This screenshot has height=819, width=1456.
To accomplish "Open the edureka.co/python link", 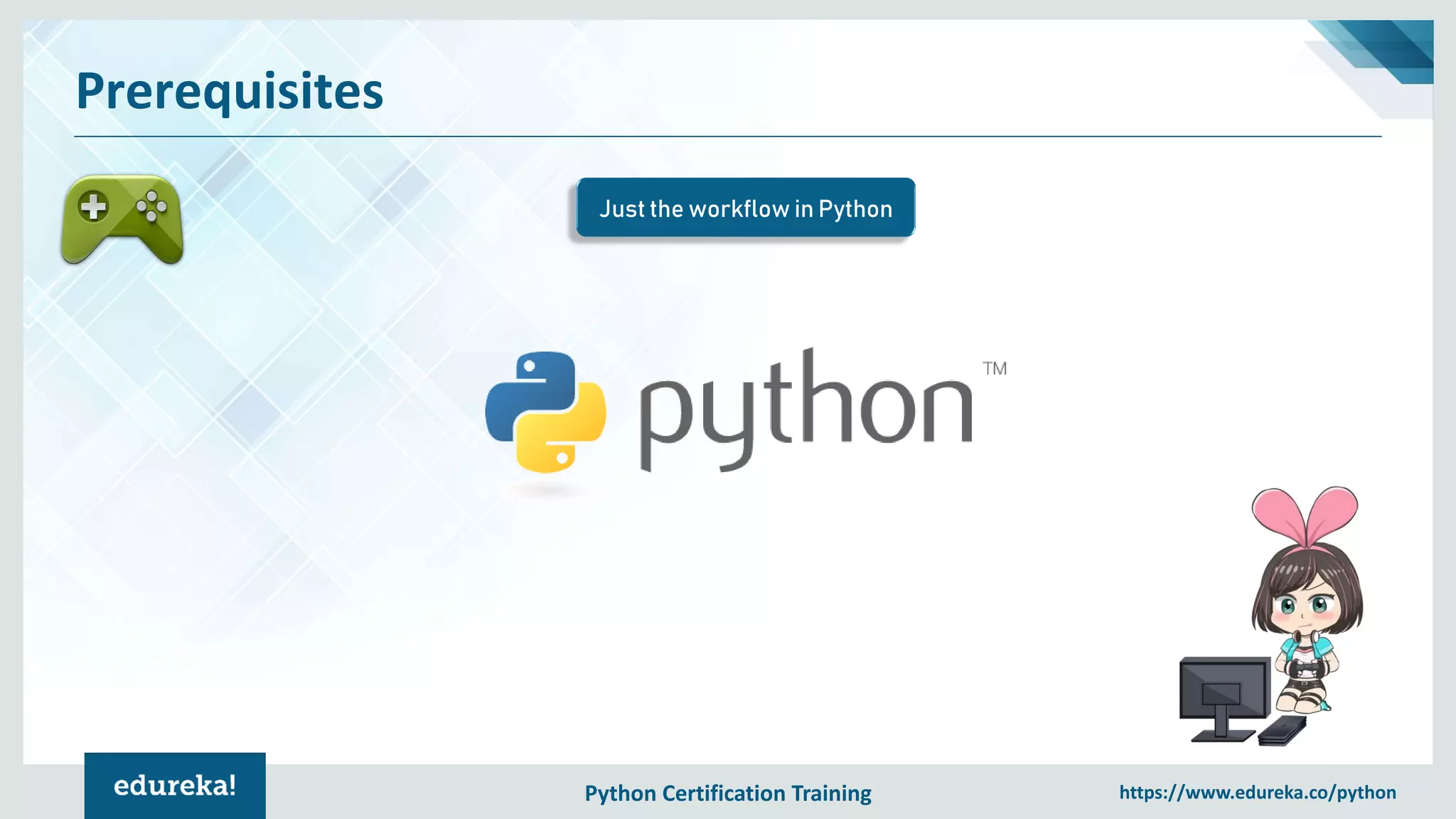I will pyautogui.click(x=1257, y=792).
